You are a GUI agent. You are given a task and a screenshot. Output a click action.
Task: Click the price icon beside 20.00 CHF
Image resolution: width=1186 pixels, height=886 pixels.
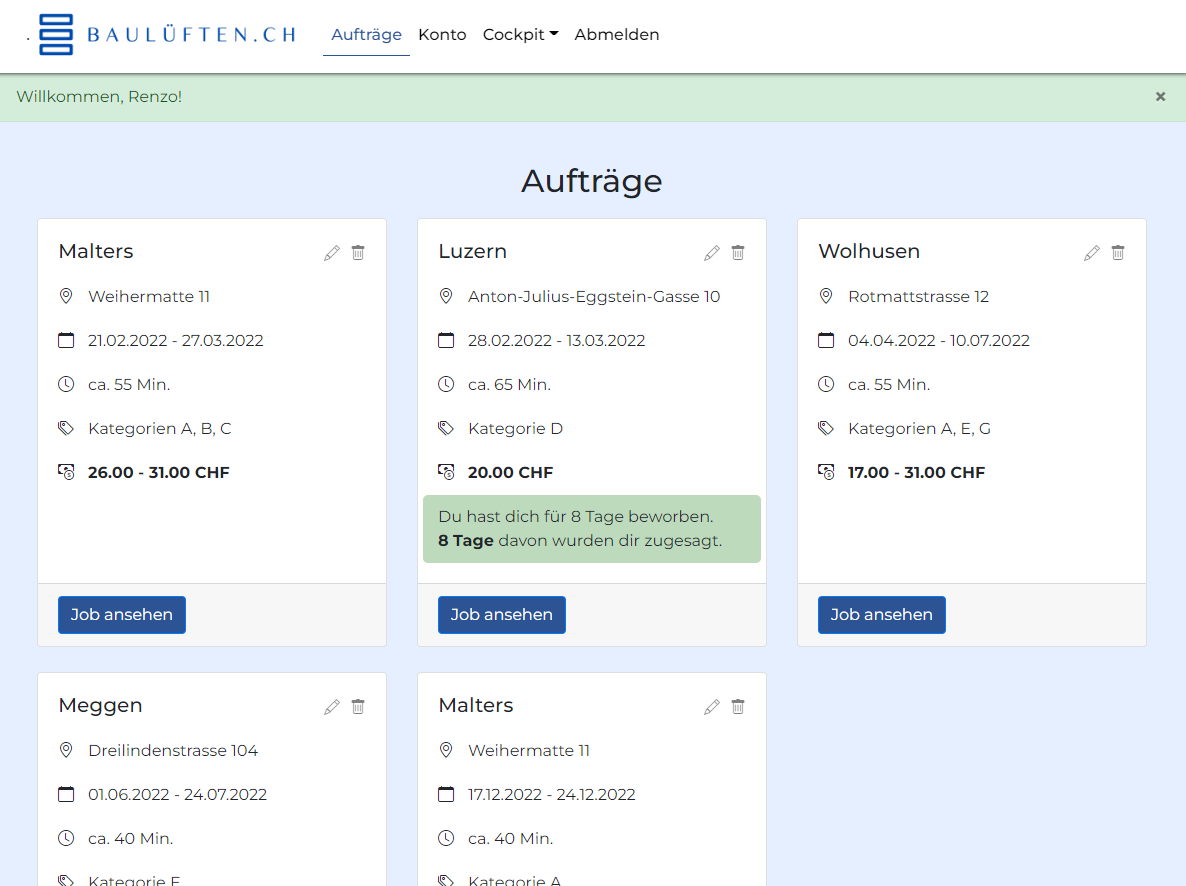[x=446, y=472]
